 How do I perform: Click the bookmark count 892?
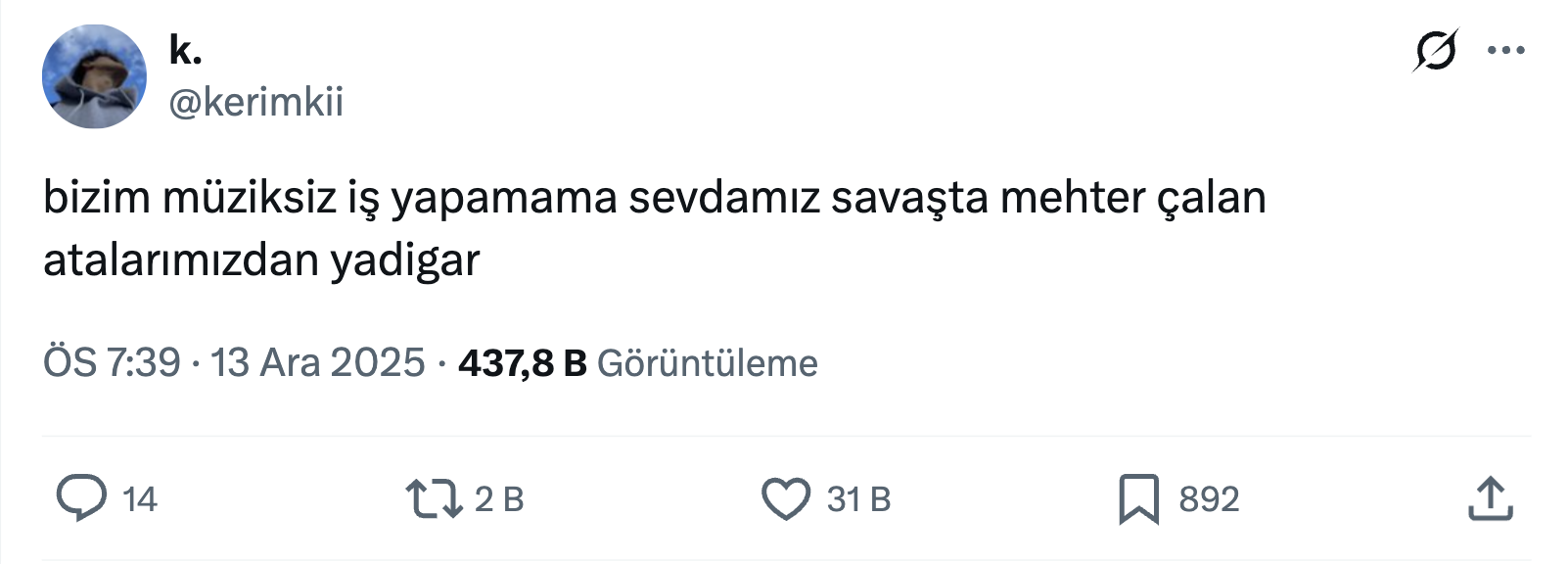pos(1209,499)
